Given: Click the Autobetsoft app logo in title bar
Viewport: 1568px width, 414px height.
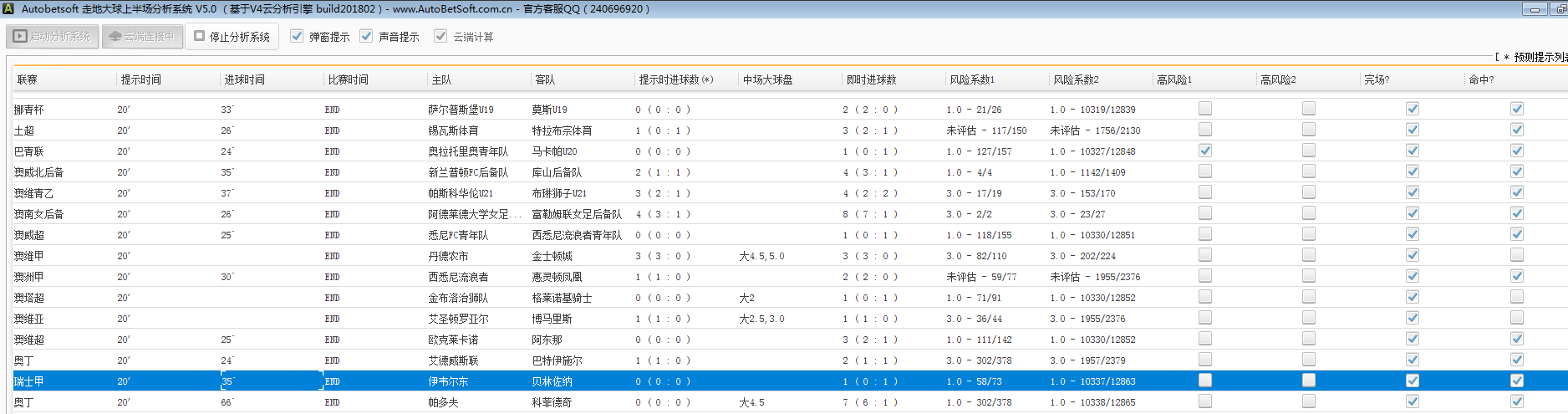Looking at the screenshot, I should point(8,9).
